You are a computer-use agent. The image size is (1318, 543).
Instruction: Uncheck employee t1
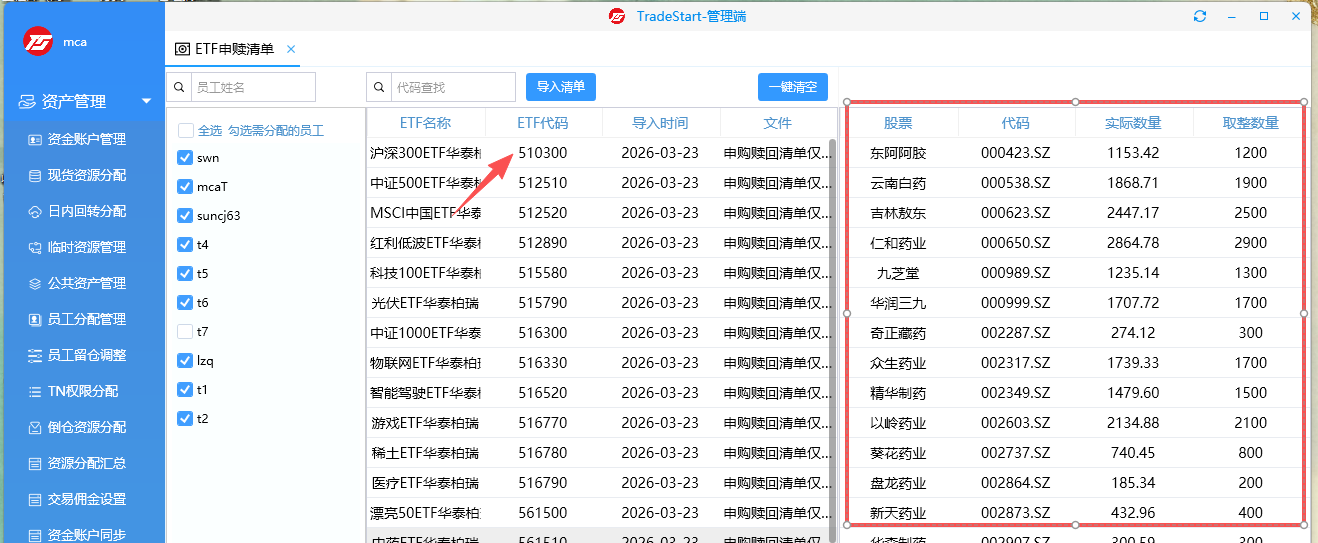[185, 389]
